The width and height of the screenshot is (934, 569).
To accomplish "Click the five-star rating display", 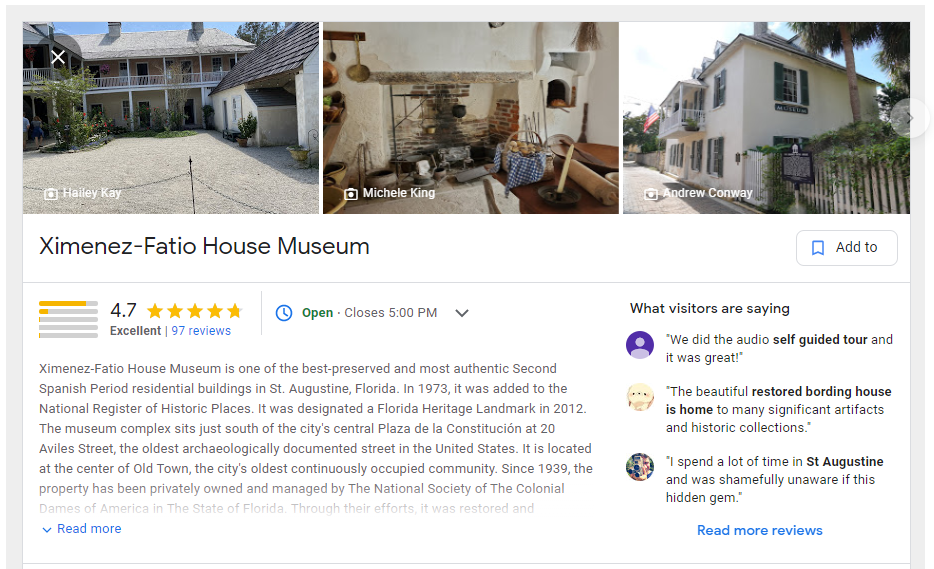I will (195, 311).
